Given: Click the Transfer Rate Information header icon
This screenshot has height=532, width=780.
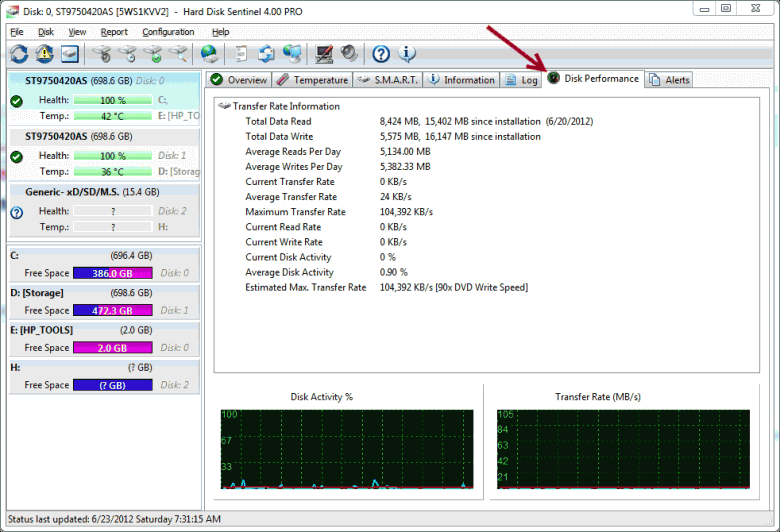Looking at the screenshot, I should 224,106.
